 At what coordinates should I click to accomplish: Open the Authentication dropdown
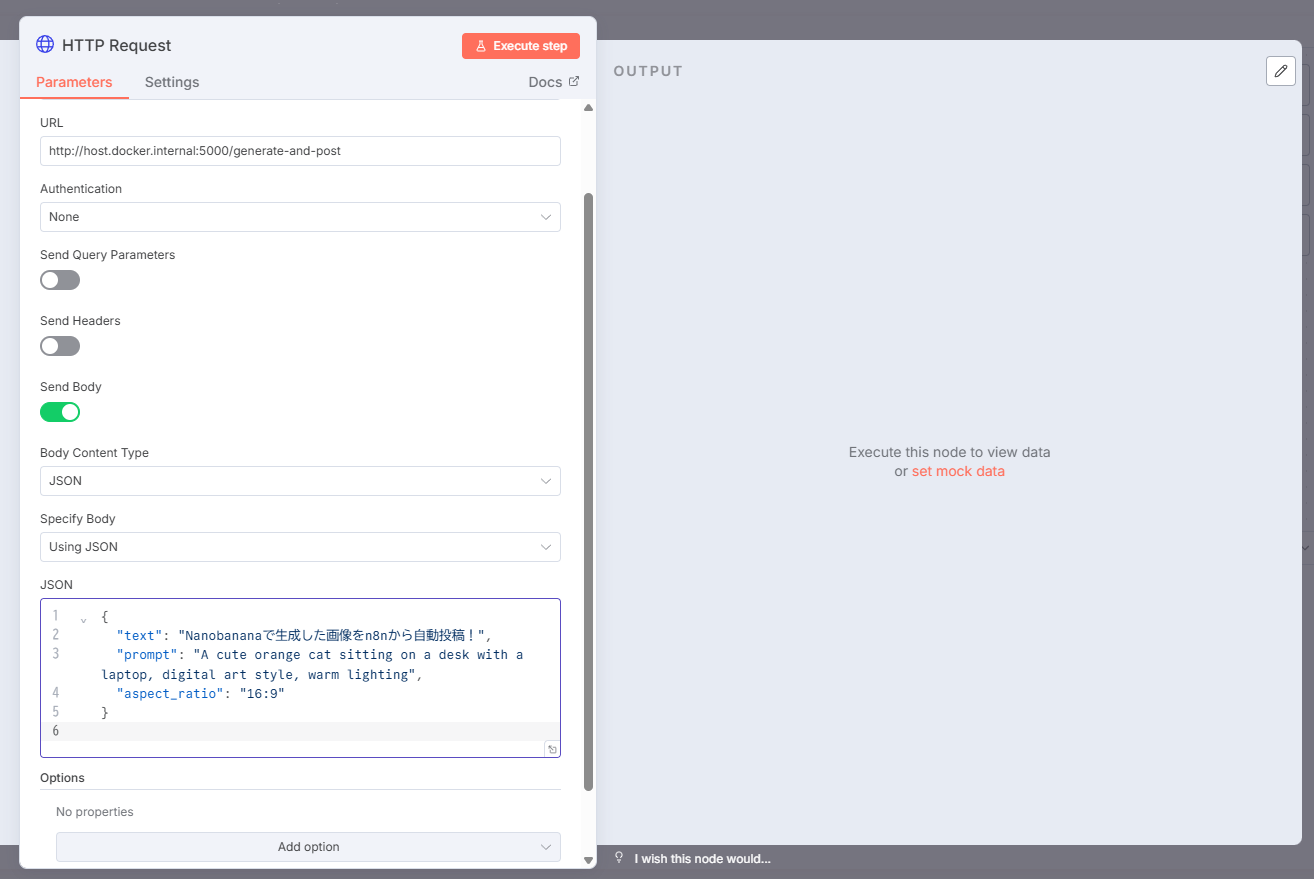(300, 217)
